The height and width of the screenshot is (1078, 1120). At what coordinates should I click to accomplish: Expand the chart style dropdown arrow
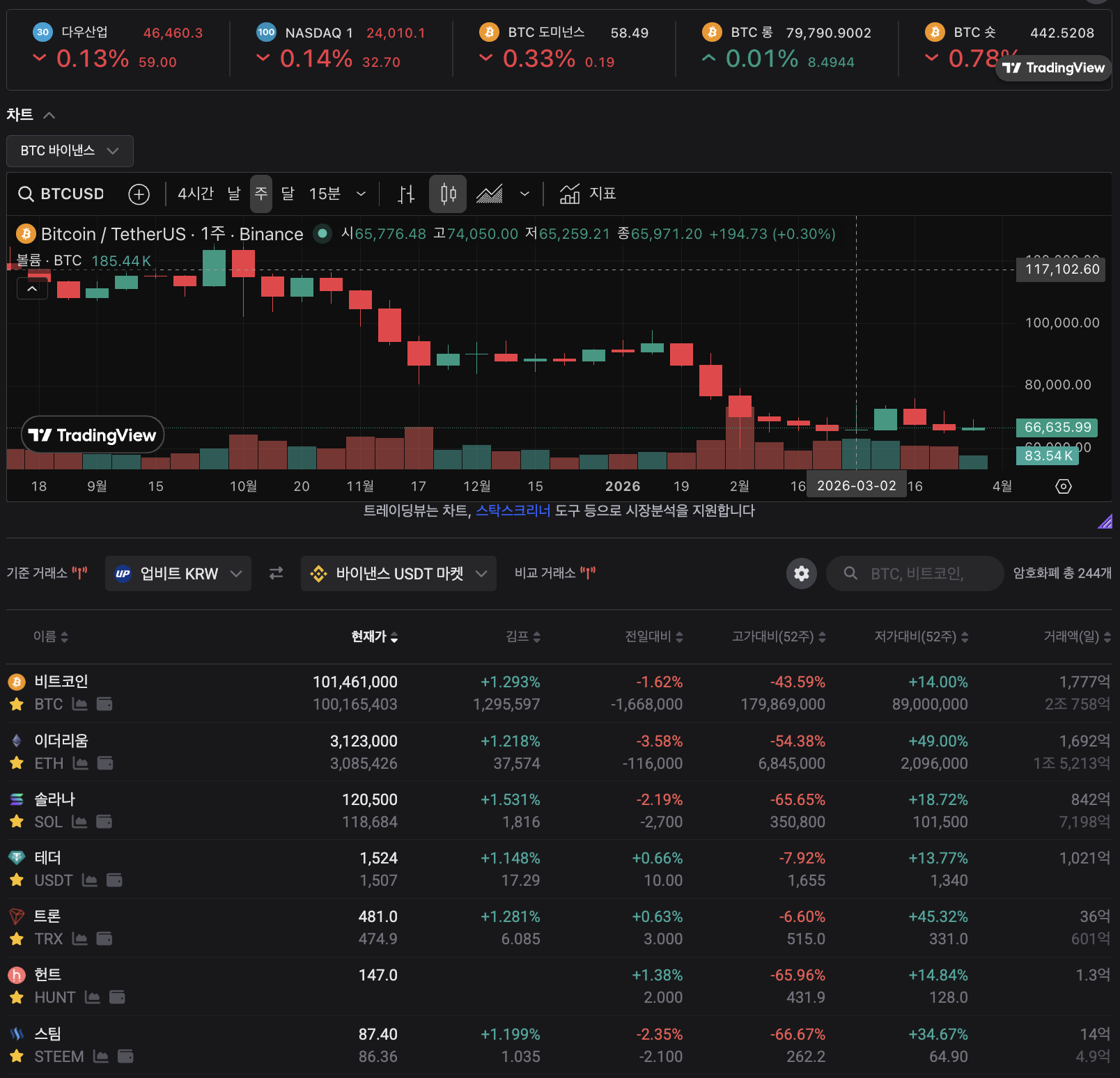pyautogui.click(x=524, y=194)
